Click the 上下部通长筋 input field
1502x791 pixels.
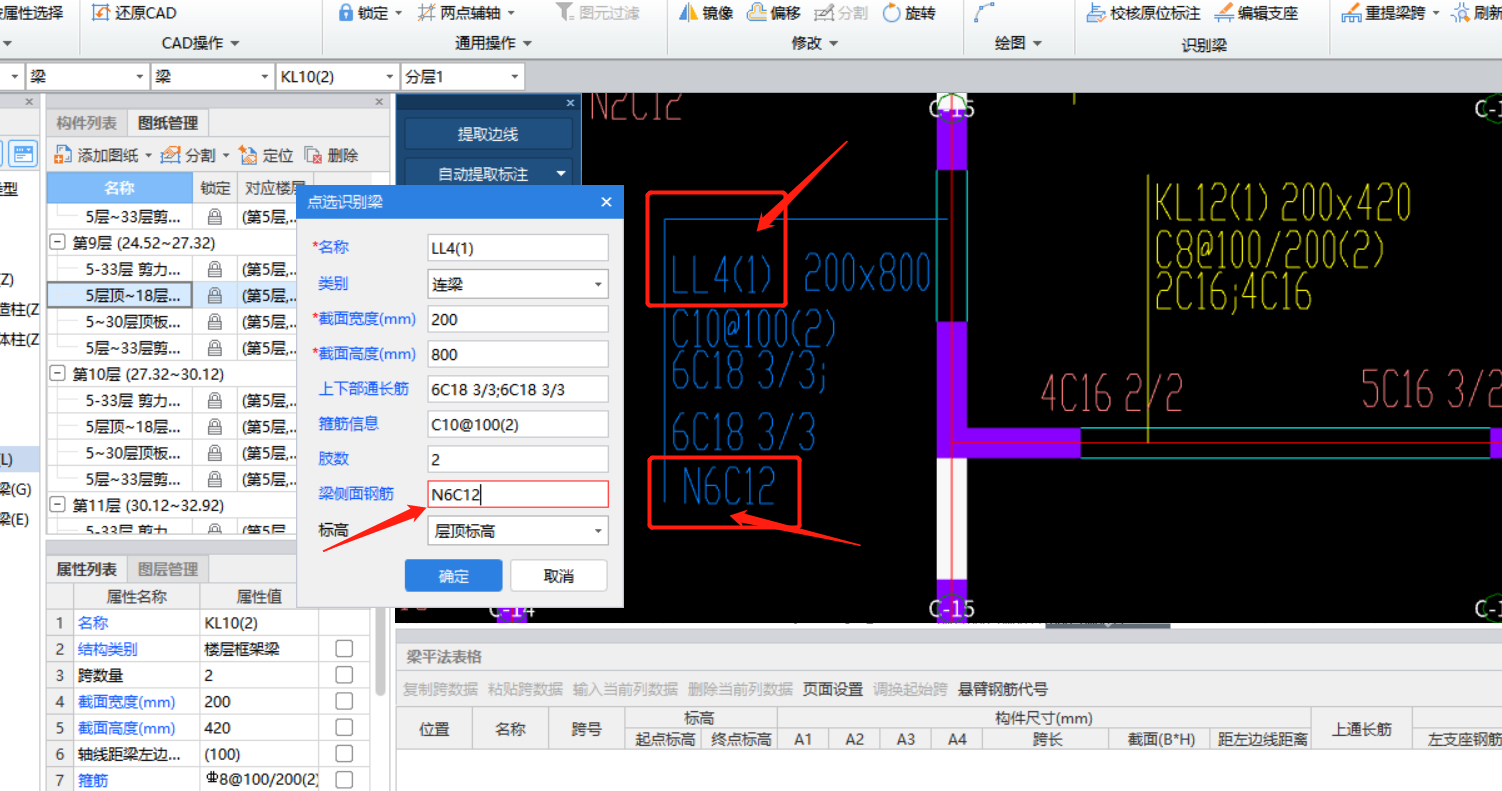[518, 389]
